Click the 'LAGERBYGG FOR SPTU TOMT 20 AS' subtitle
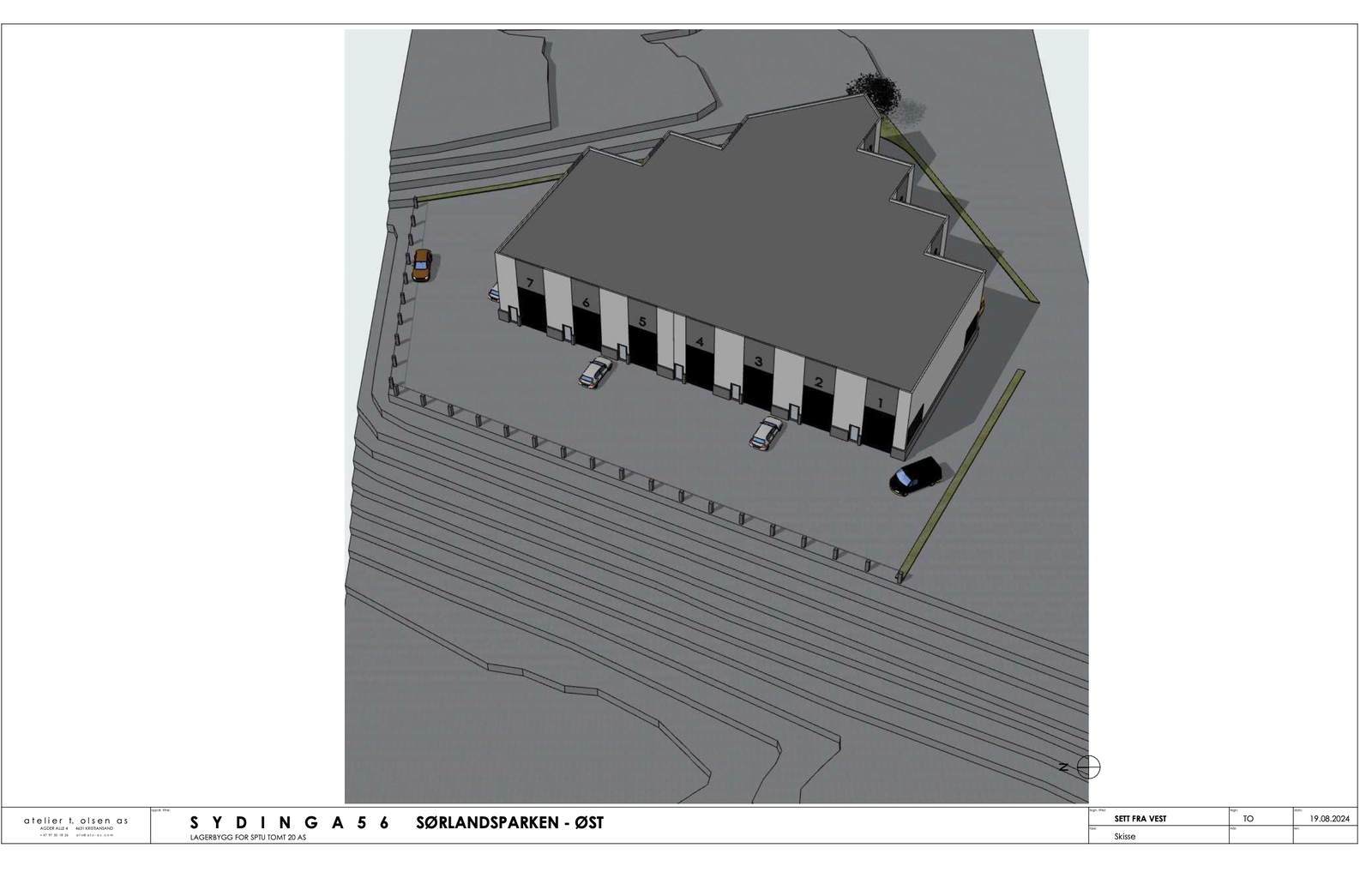Image resolution: width=1372 pixels, height=872 pixels. click(248, 838)
